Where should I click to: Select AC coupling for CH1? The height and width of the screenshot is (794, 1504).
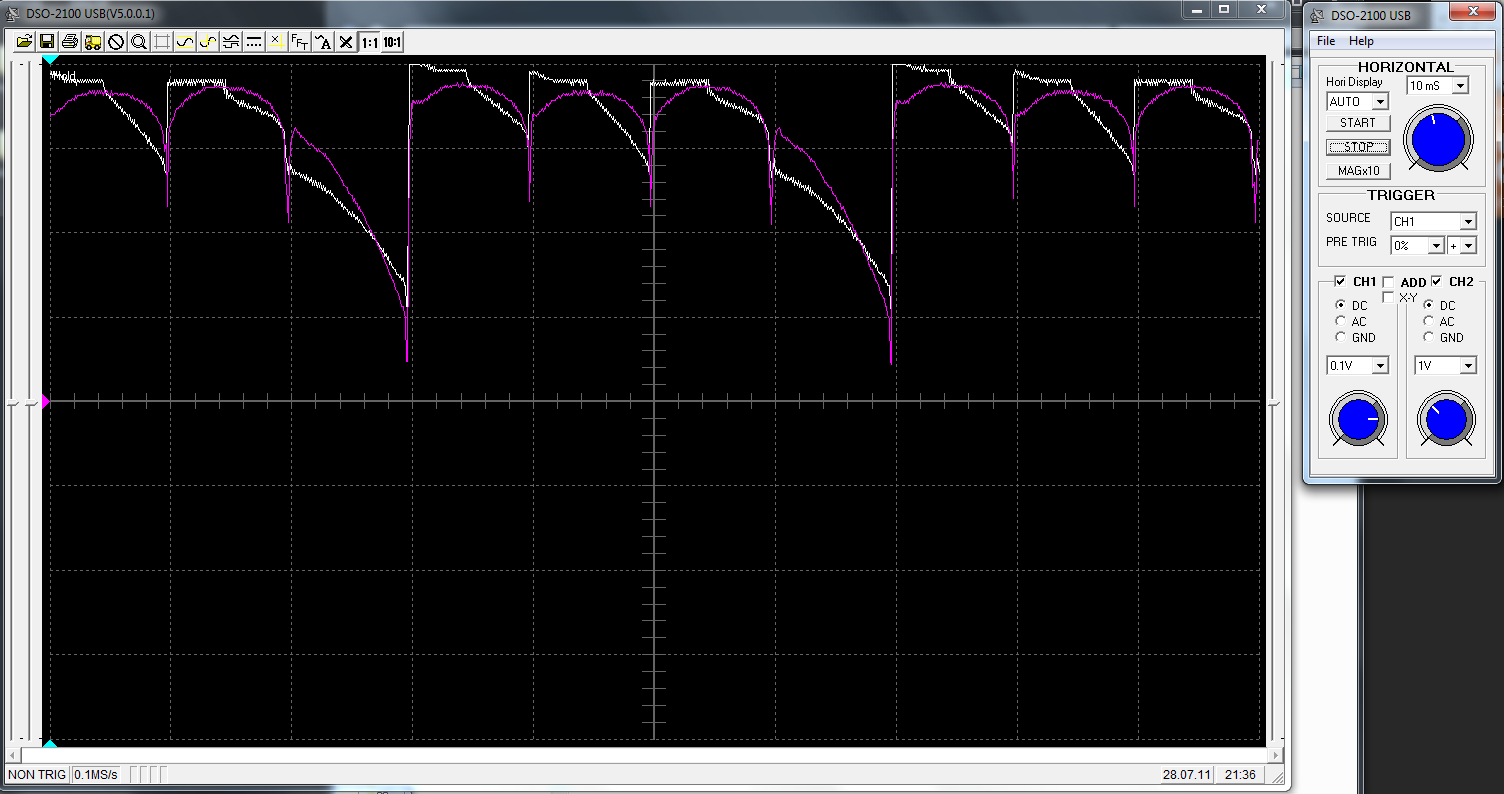pos(1340,322)
